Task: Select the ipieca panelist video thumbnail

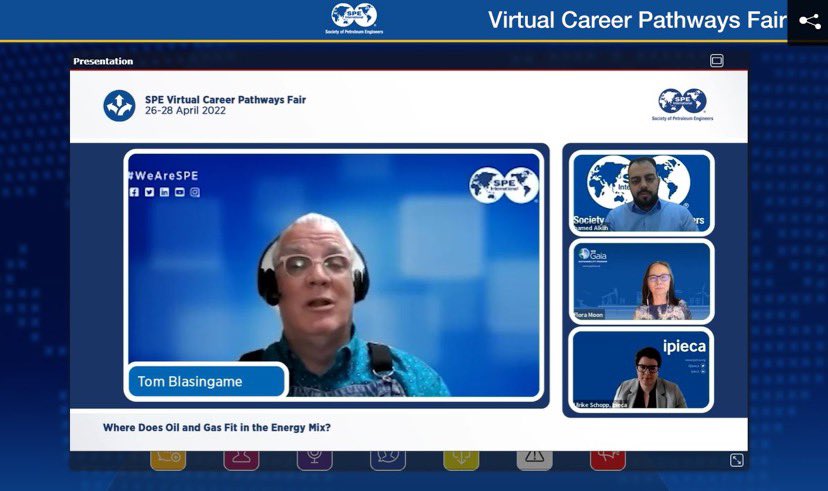Action: pos(642,370)
